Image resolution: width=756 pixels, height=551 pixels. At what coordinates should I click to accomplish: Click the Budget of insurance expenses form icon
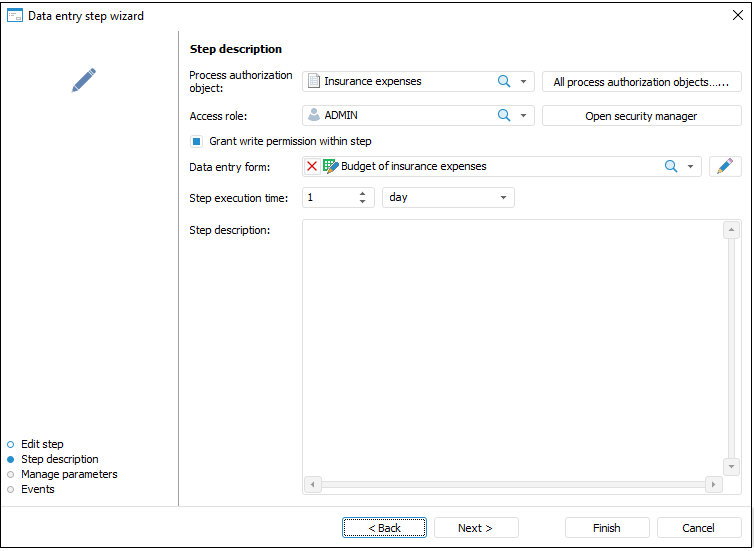(x=330, y=167)
